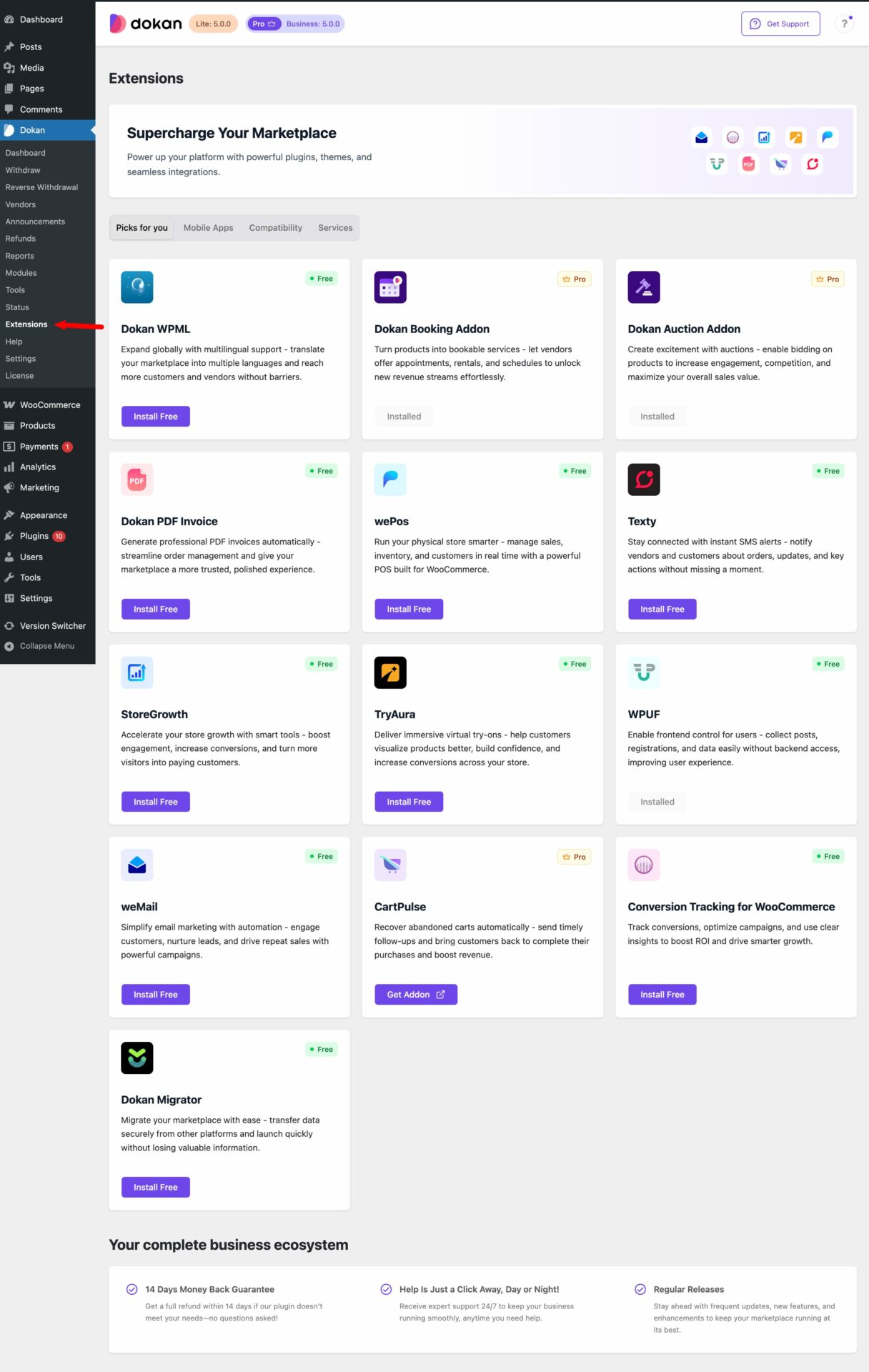Install TryAura for free
Image resolution: width=869 pixels, height=1372 pixels.
point(409,802)
